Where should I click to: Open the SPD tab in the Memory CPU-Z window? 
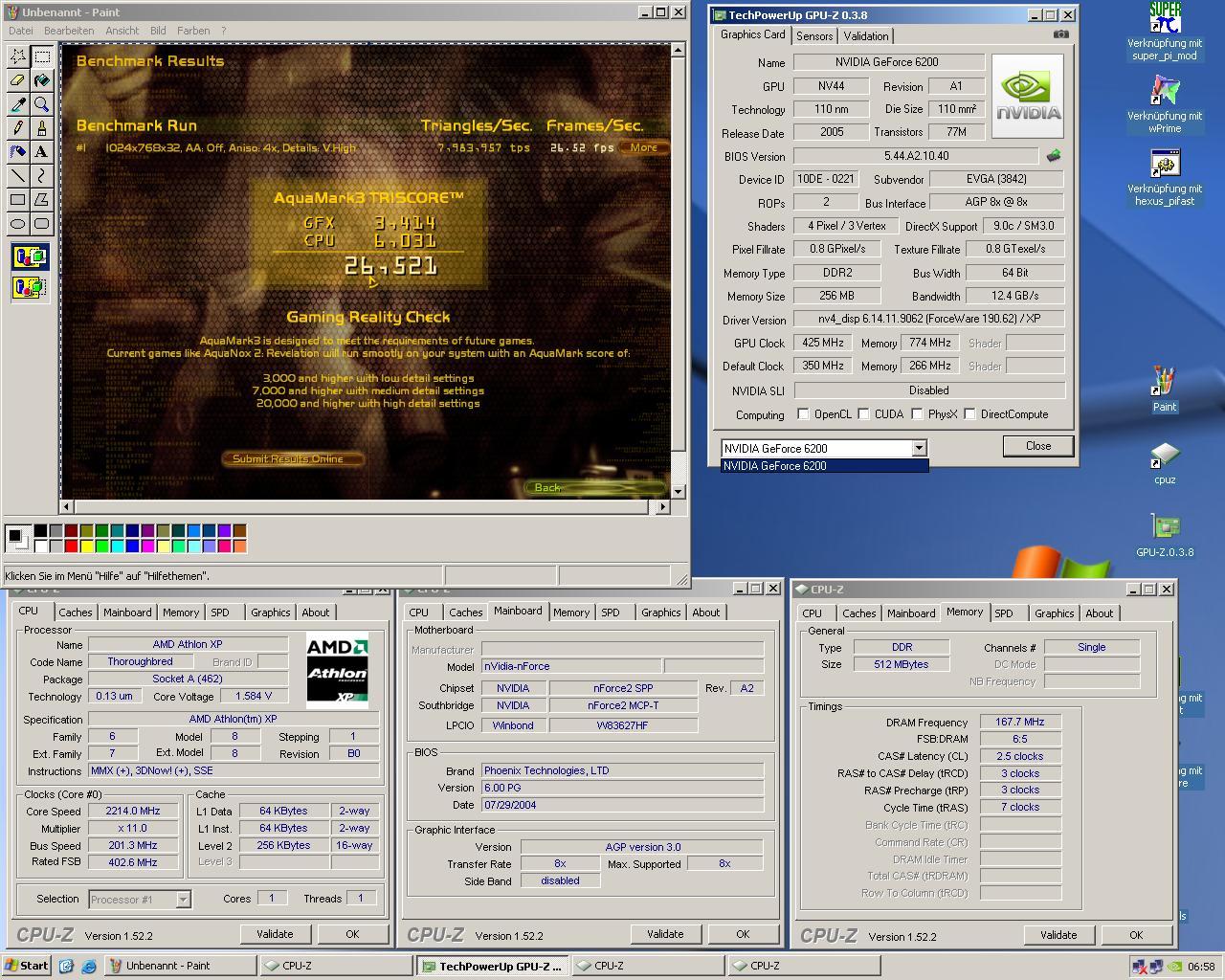(x=1003, y=613)
